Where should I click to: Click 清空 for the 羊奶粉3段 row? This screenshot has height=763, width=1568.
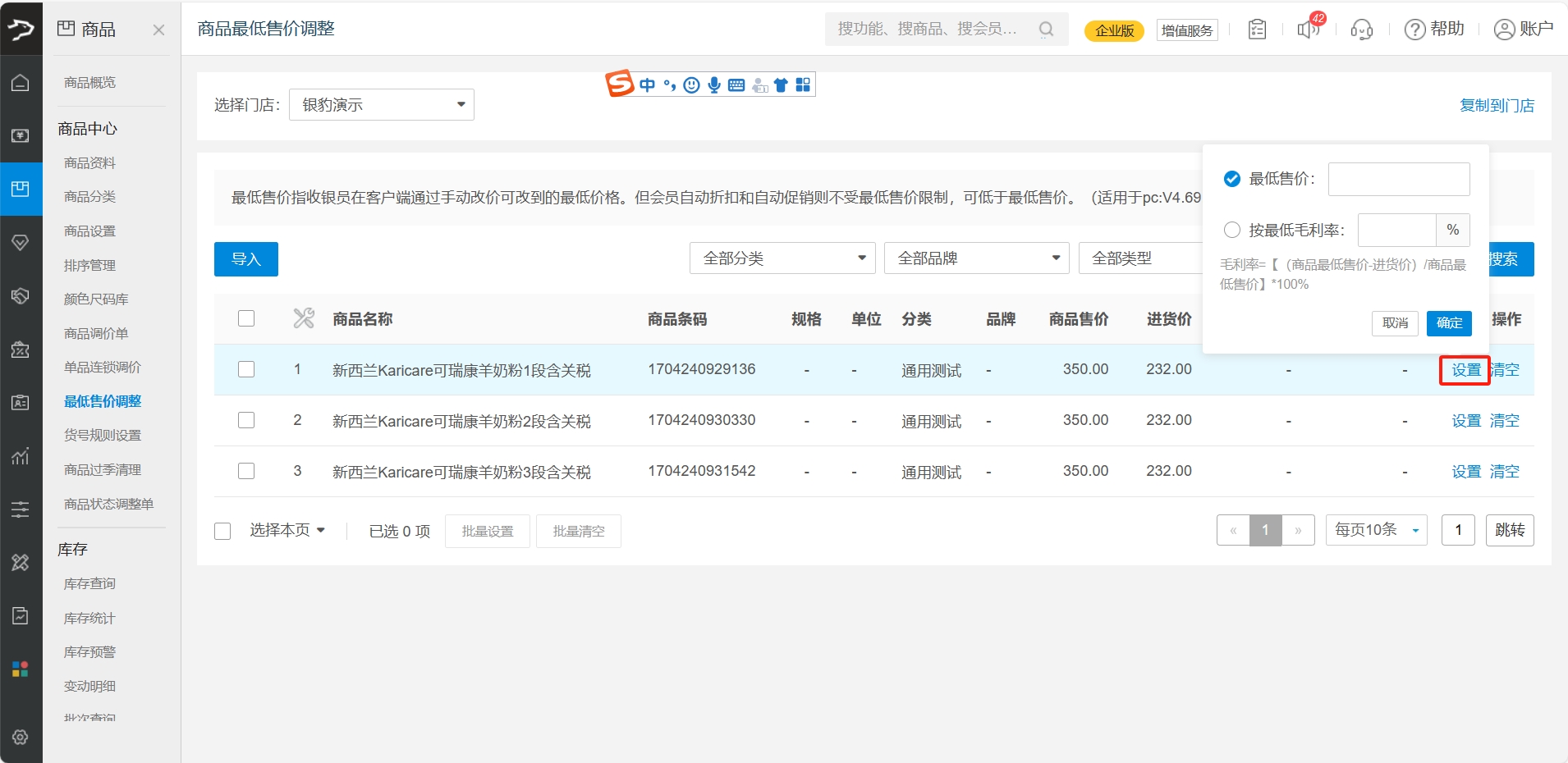click(x=1505, y=472)
